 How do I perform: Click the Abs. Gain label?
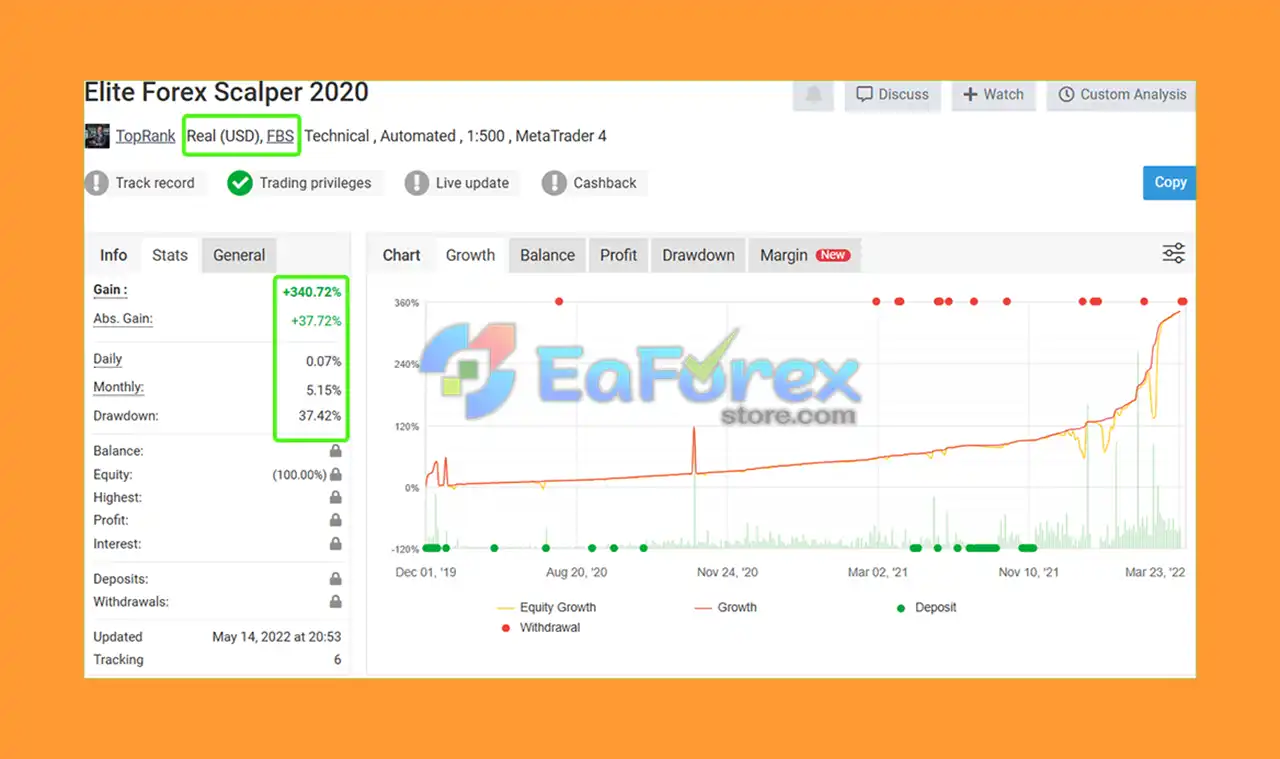pyautogui.click(x=123, y=319)
